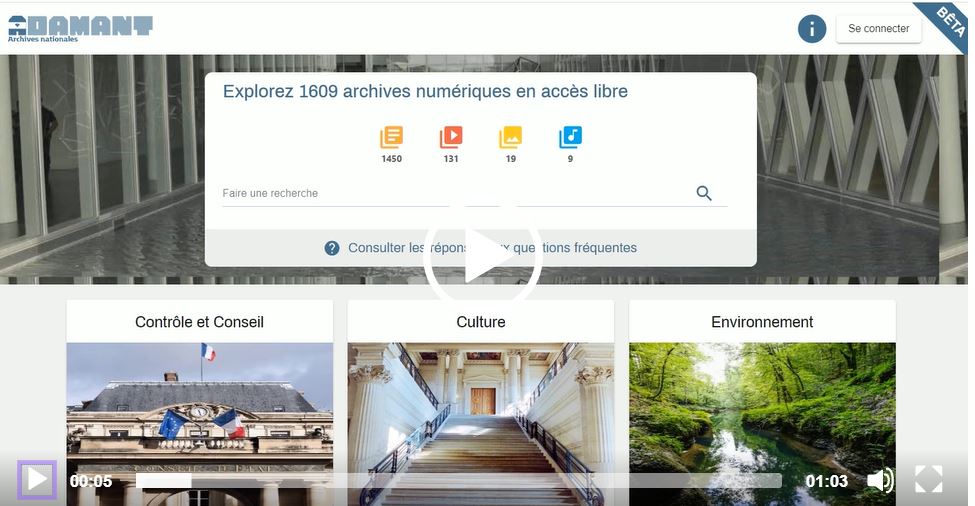The width and height of the screenshot is (975, 506).
Task: Filter by video archives icon (131)
Action: [x=451, y=137]
